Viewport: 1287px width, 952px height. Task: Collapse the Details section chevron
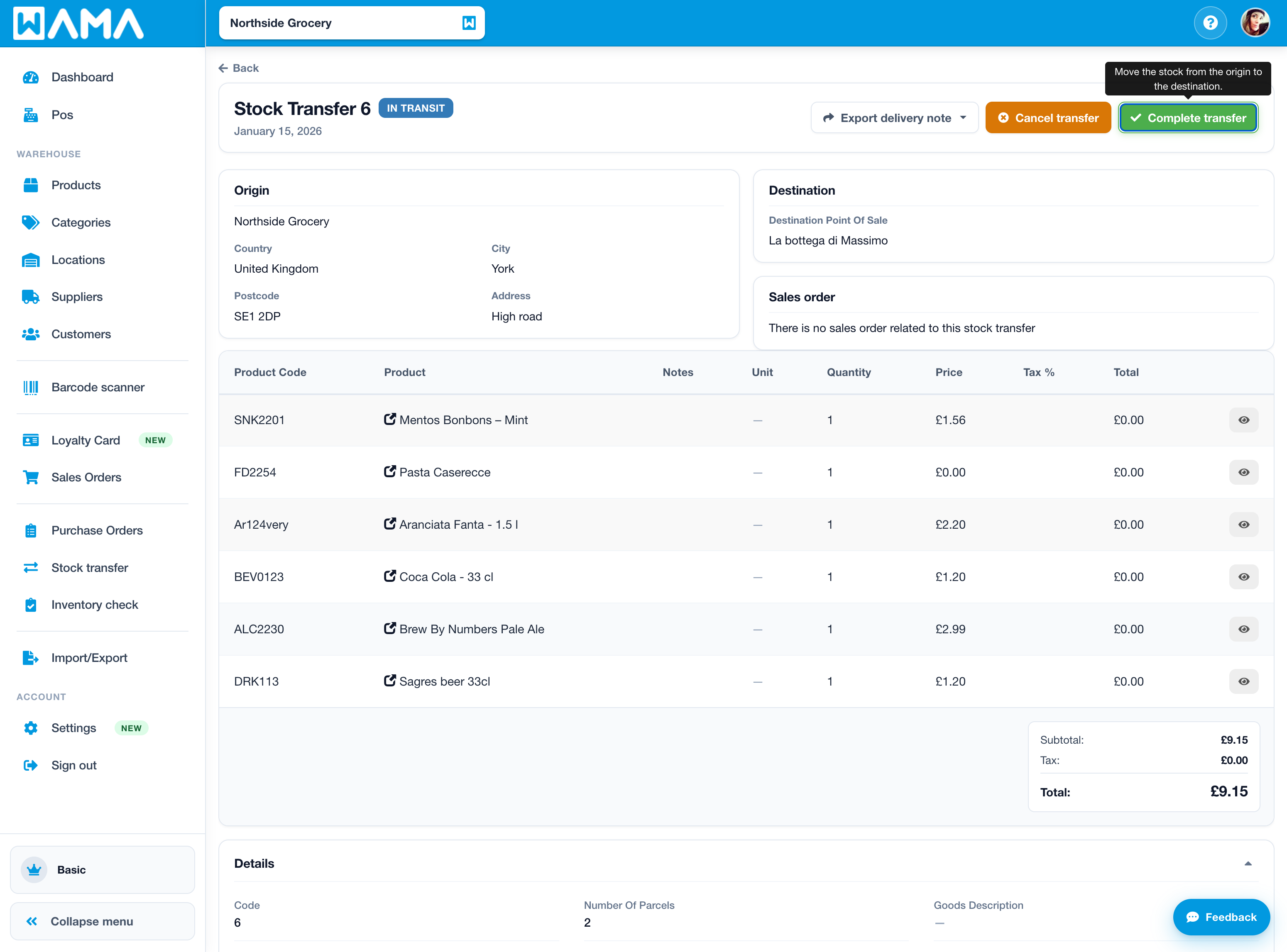1248,863
